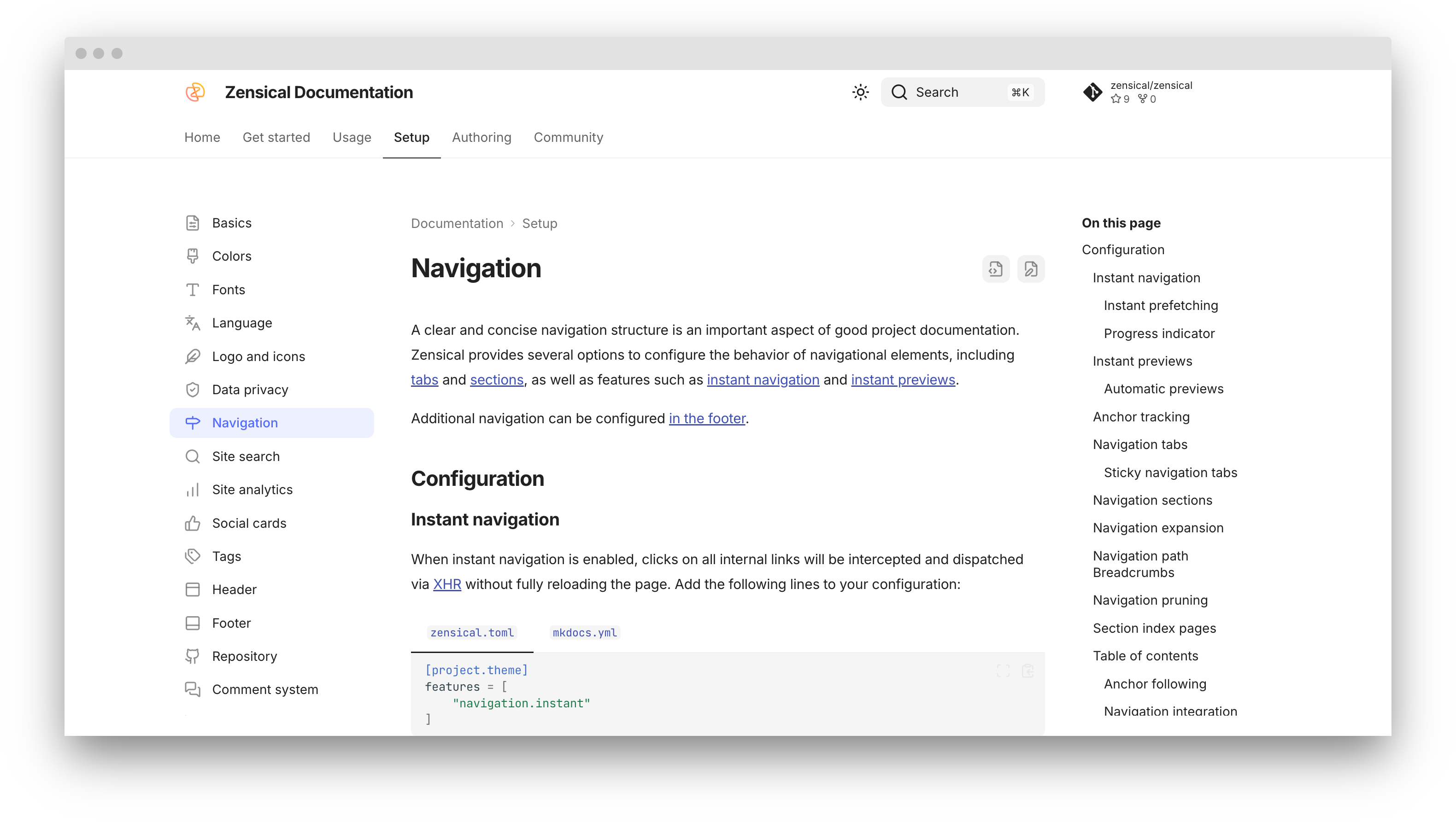Screen dimensions: 1456x828
Task: Click the Tags icon in sidebar
Action: pyautogui.click(x=192, y=556)
